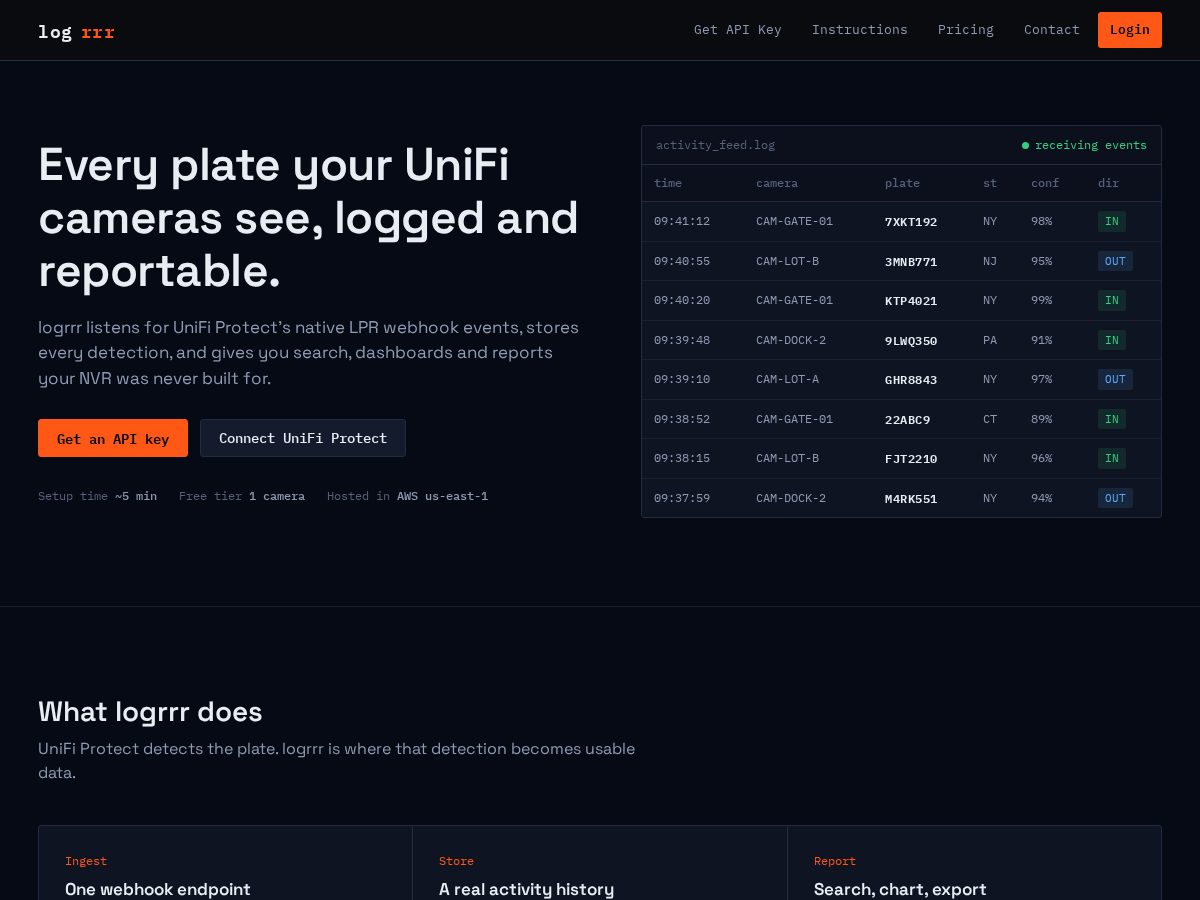Click the OUT badge on the GHR8843 row
The height and width of the screenshot is (900, 1200).
[1115, 379]
